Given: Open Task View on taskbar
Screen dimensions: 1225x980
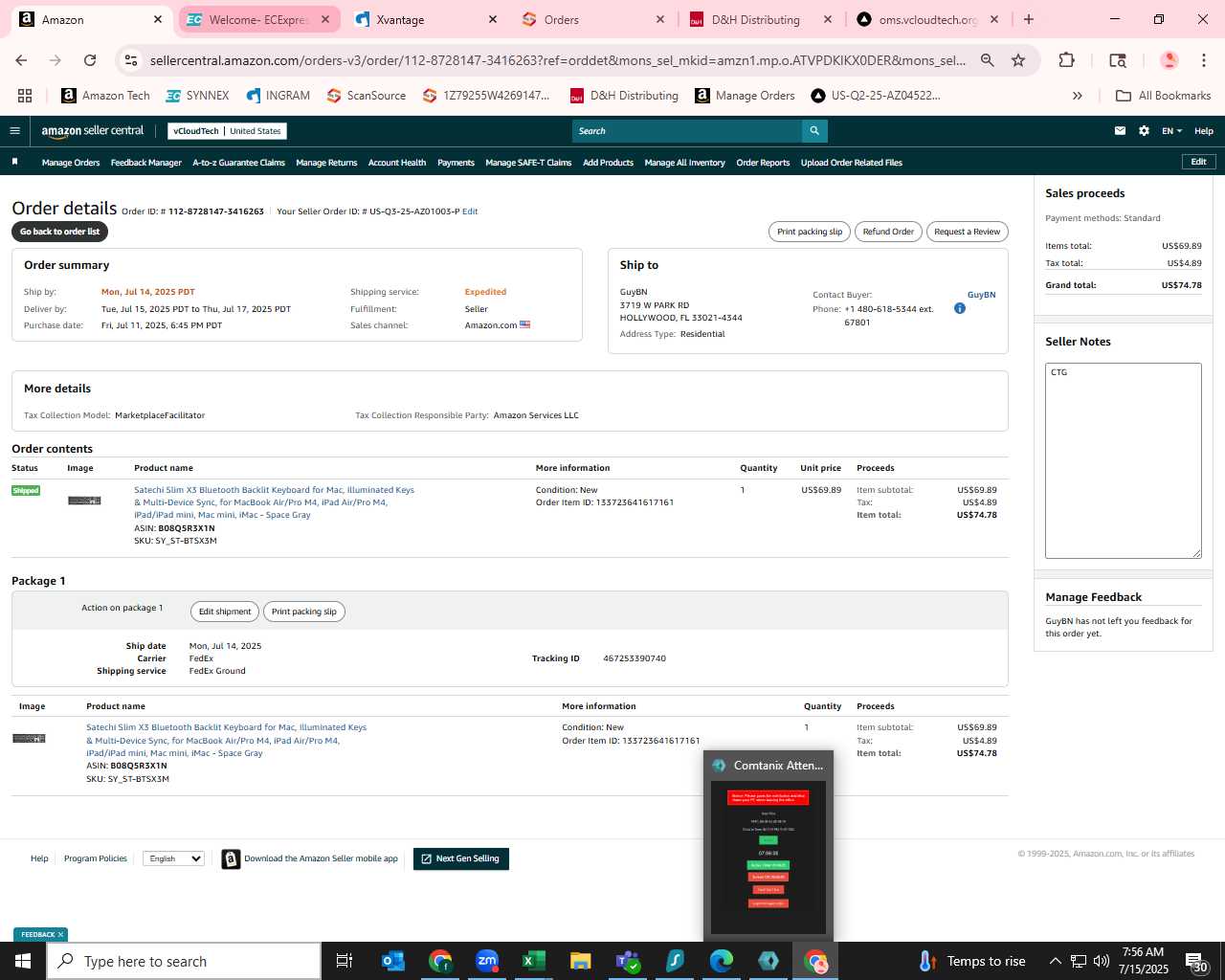Looking at the screenshot, I should [345, 961].
